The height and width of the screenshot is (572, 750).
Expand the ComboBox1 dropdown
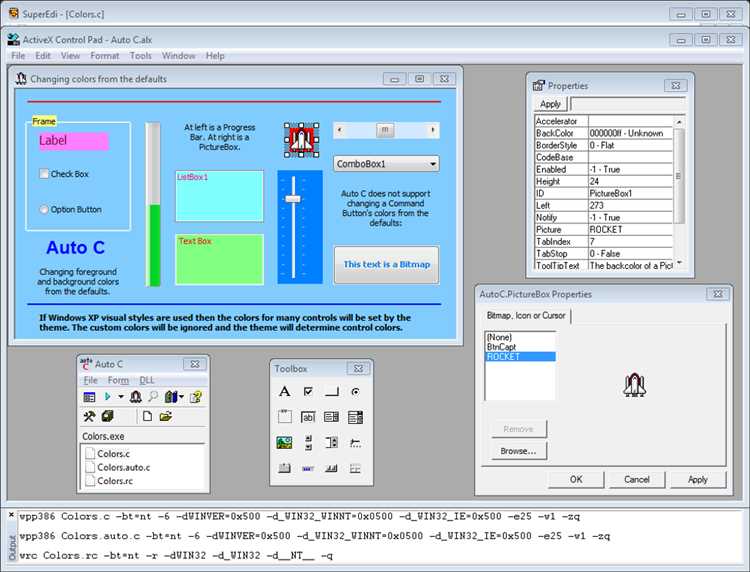[432, 164]
